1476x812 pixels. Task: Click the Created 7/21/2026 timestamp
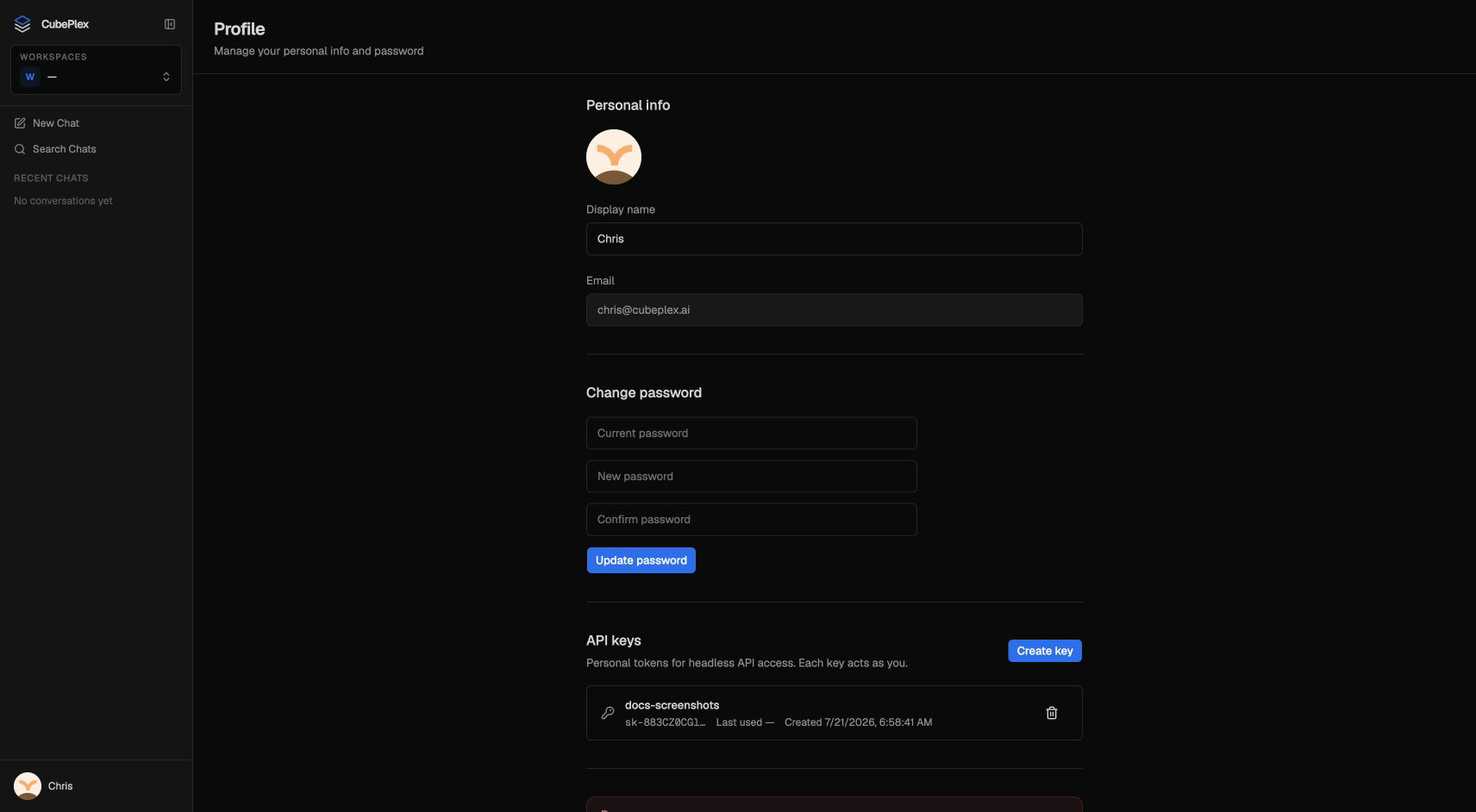(858, 722)
